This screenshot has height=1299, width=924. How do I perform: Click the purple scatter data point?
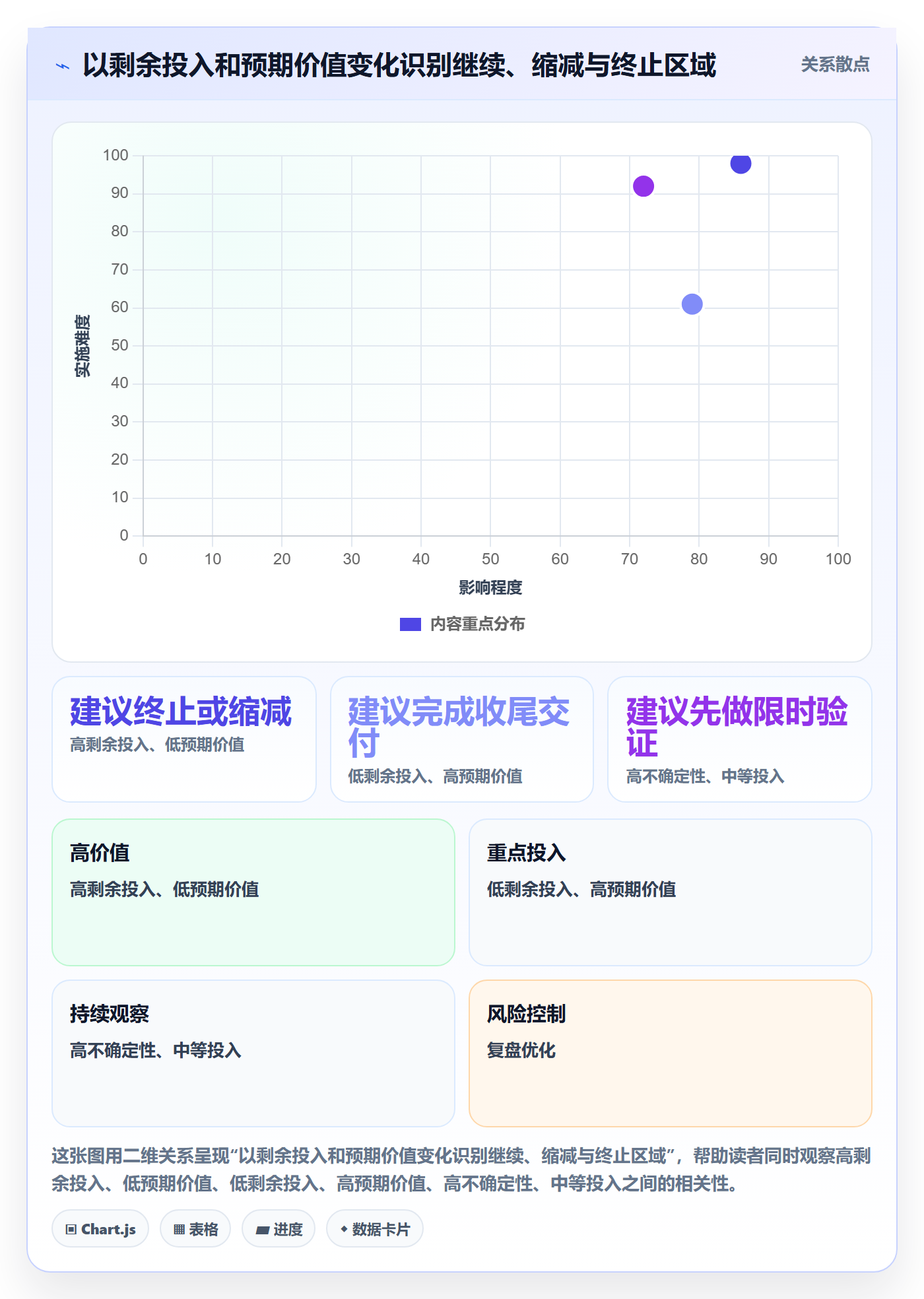click(x=643, y=186)
